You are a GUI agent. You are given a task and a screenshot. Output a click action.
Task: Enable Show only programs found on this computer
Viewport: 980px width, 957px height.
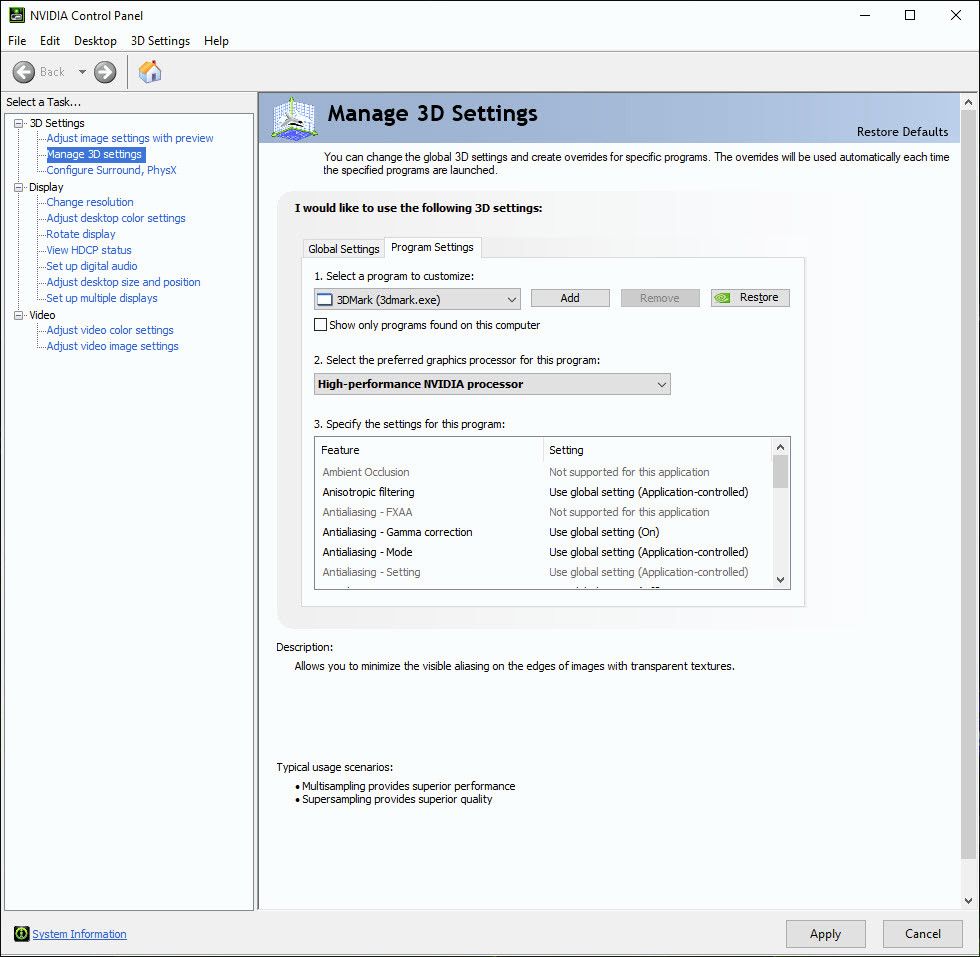(x=321, y=325)
